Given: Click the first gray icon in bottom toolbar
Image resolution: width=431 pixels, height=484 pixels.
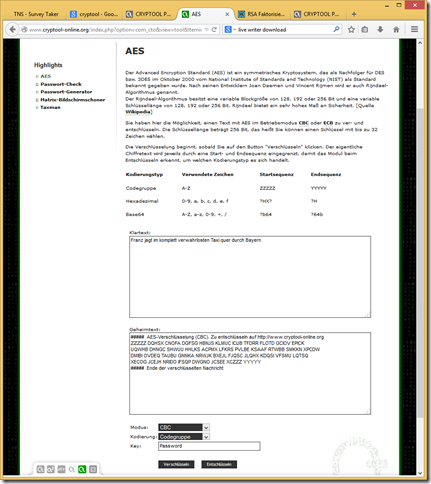Looking at the screenshot, I should click(x=40, y=469).
